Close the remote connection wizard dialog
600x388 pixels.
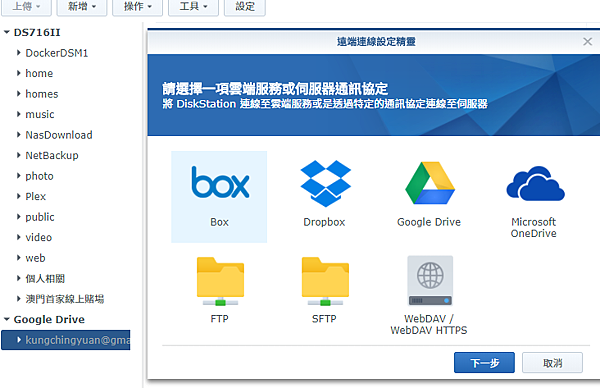click(587, 41)
